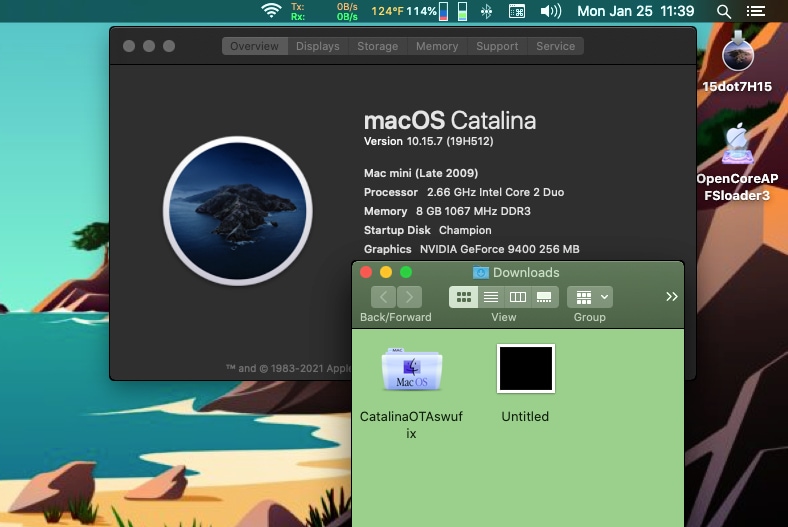
Task: Switch to the Displays tab
Action: tap(318, 46)
